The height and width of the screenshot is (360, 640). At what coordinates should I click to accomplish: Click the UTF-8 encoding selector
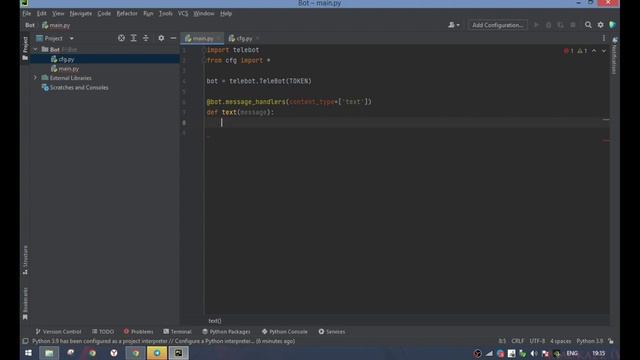[x=537, y=341]
